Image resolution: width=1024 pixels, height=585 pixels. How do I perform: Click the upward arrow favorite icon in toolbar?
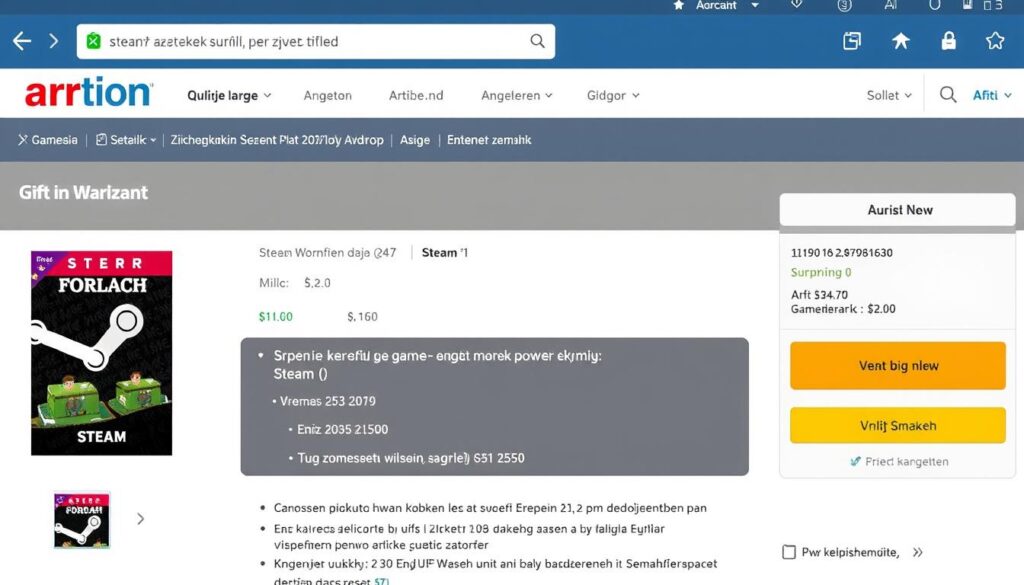(x=901, y=41)
